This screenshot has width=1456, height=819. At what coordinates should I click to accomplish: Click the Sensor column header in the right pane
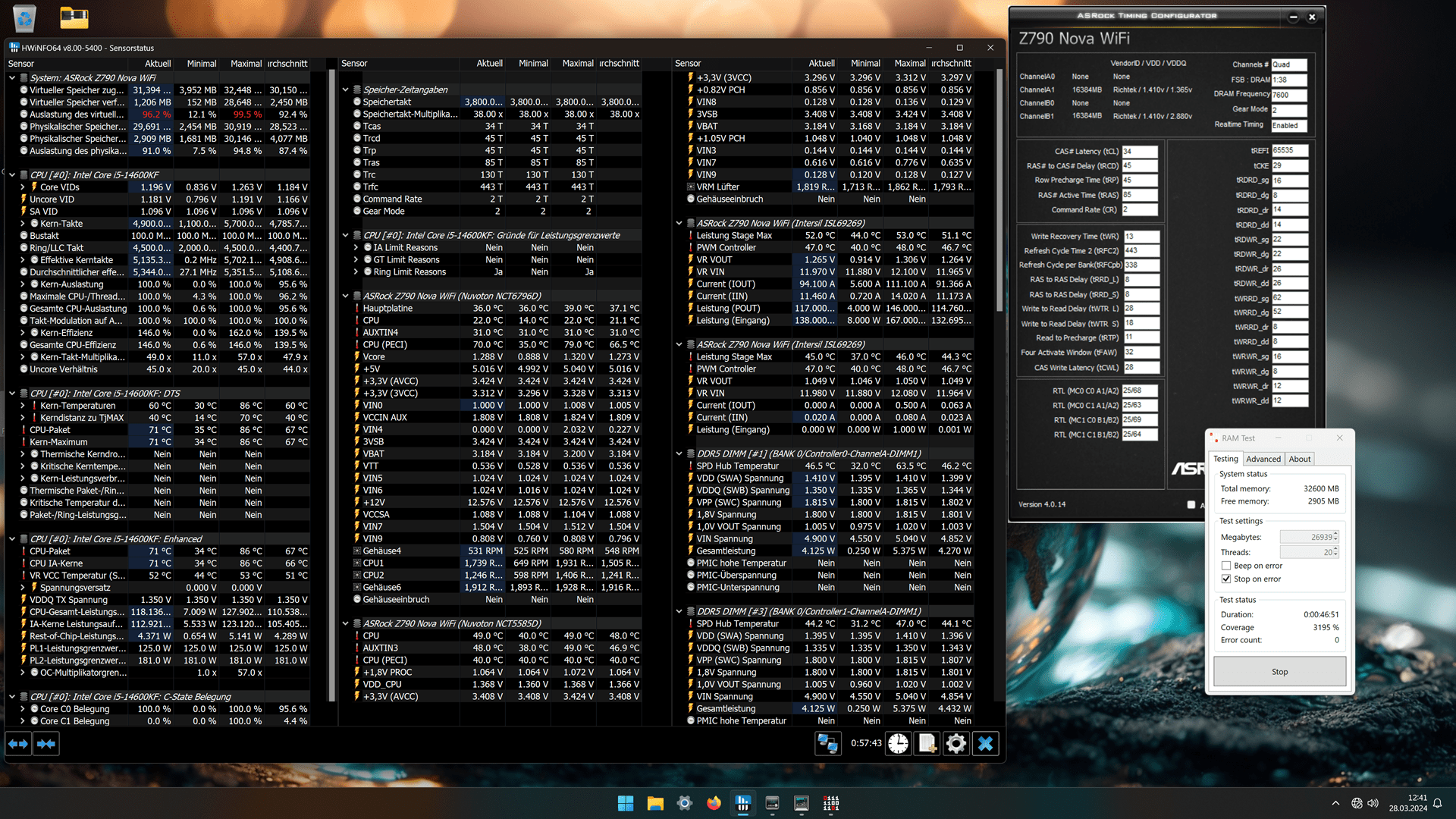click(x=732, y=64)
